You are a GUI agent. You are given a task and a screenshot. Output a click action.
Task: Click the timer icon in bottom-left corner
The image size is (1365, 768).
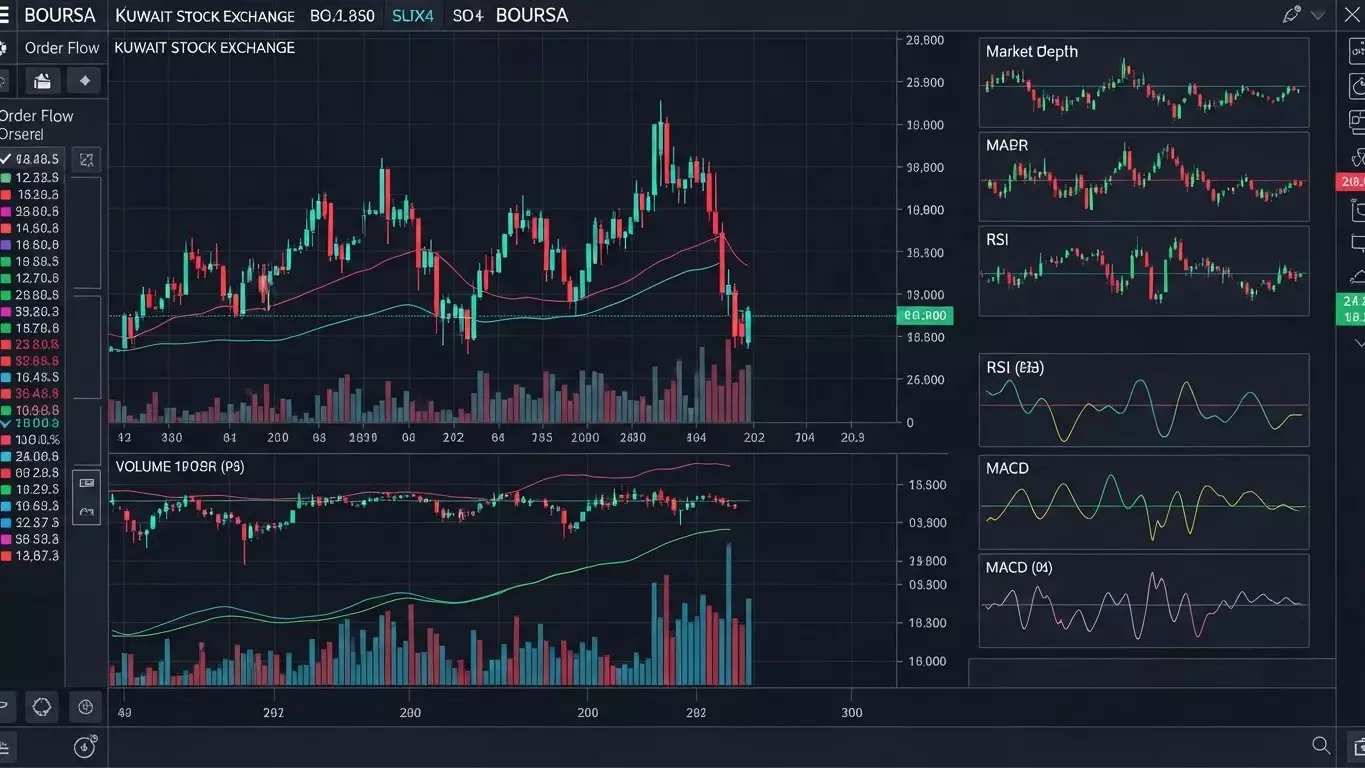tap(86, 746)
